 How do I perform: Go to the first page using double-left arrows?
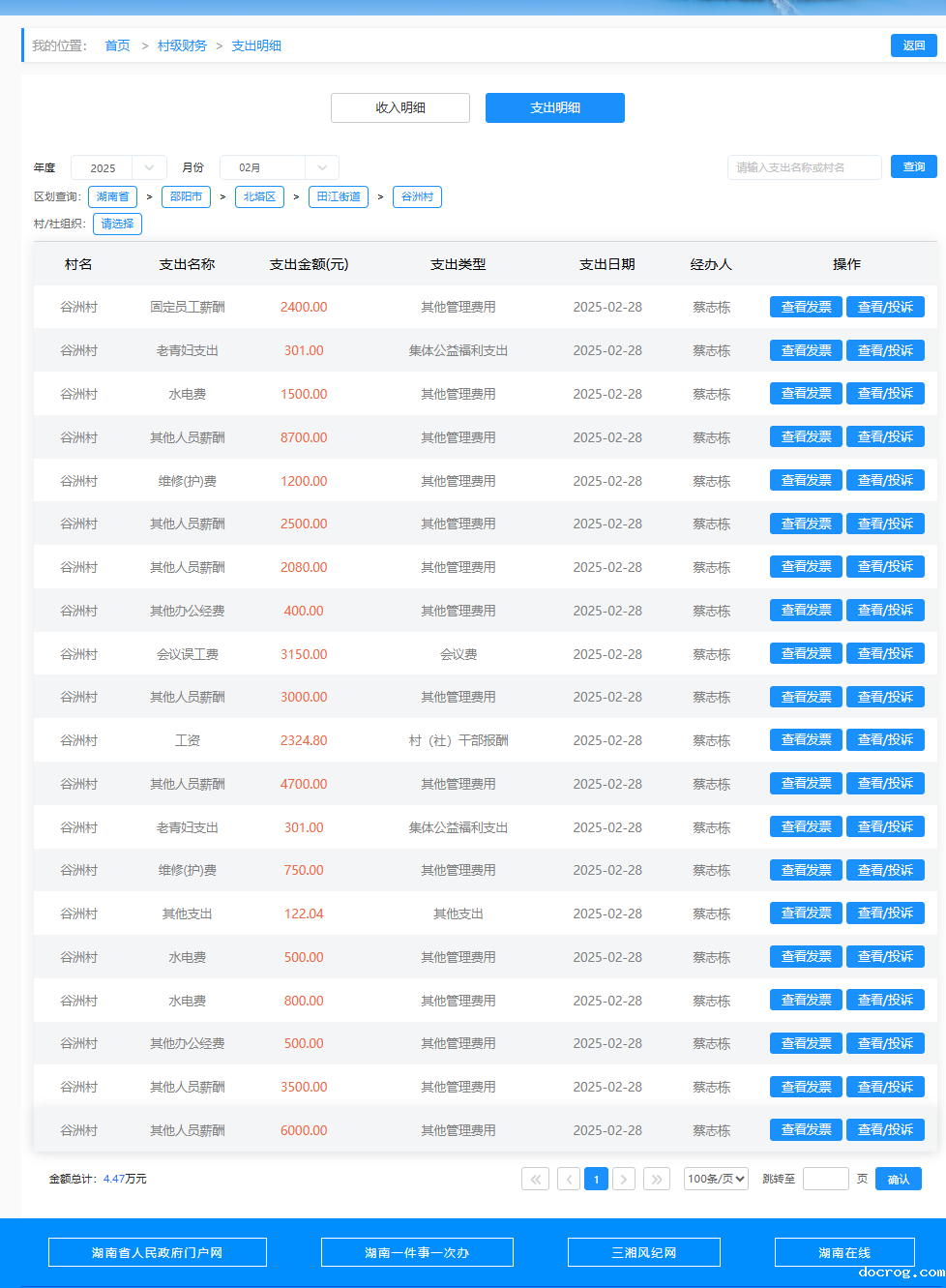point(535,1179)
